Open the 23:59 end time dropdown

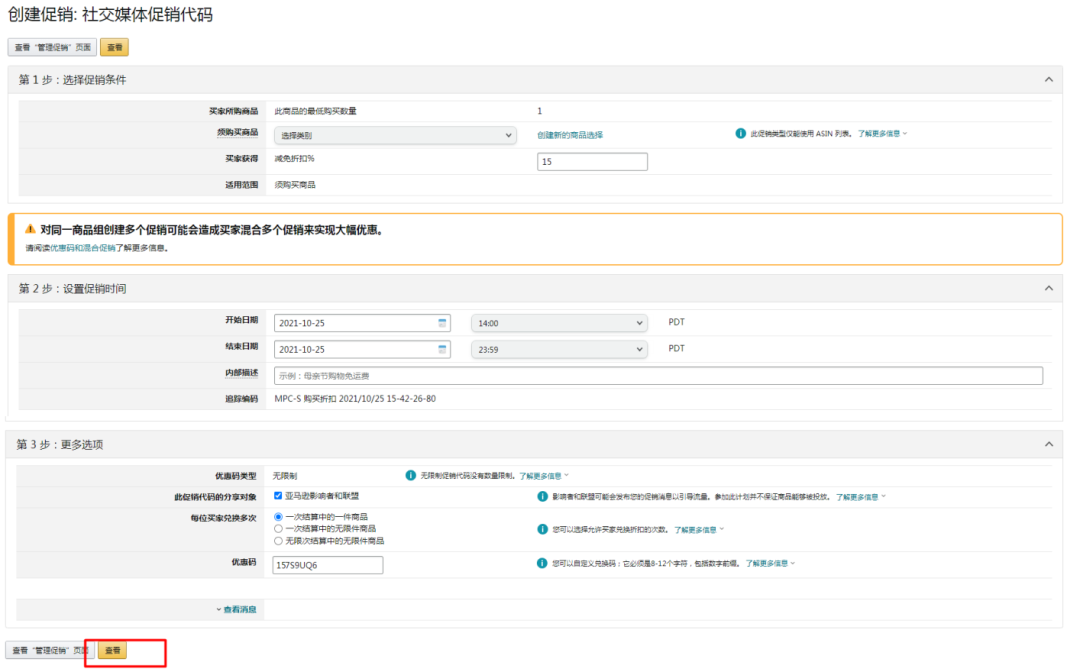(558, 349)
